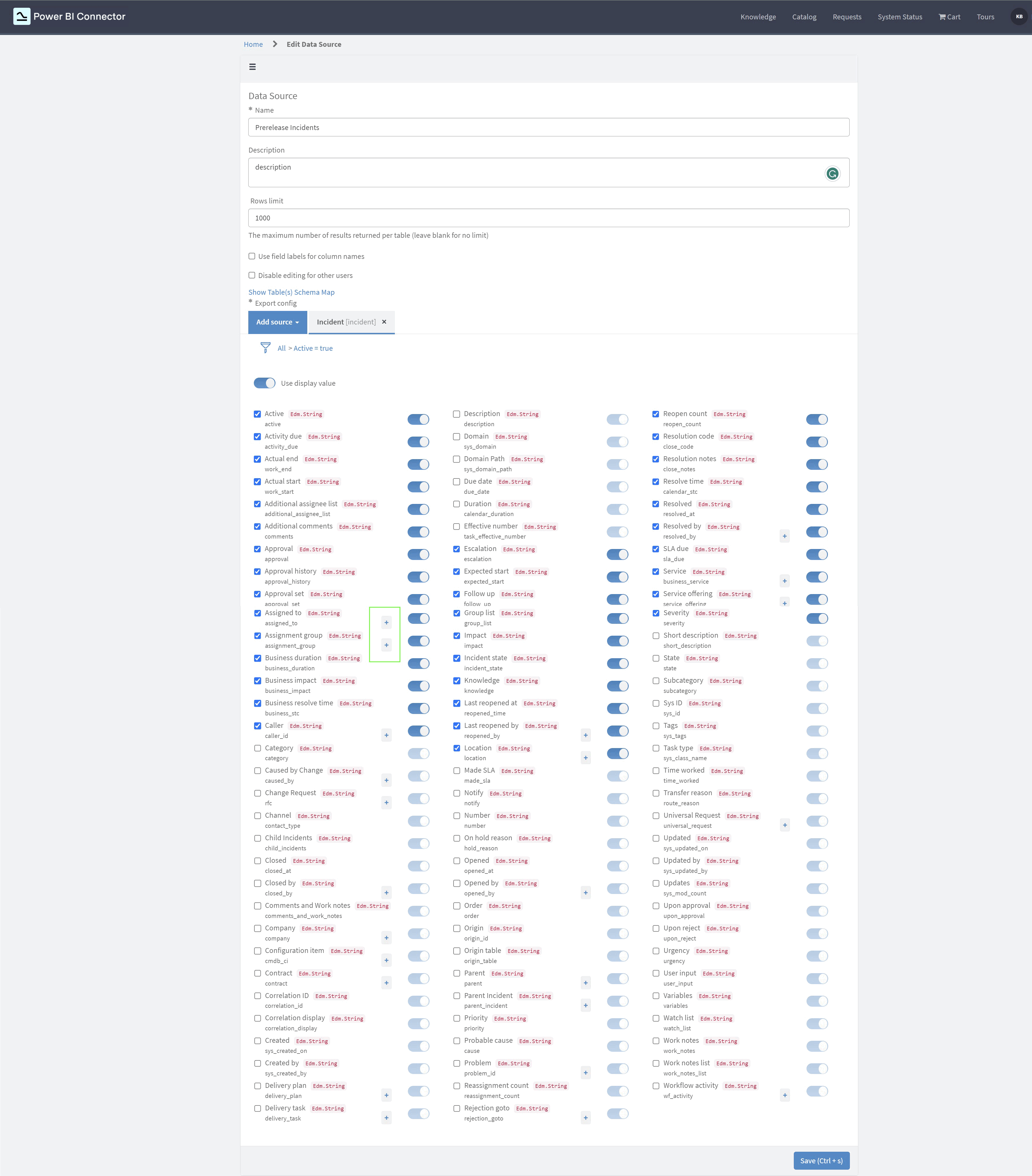Image resolution: width=1032 pixels, height=1176 pixels.
Task: Click plus icon for Resolved by
Action: point(785,536)
